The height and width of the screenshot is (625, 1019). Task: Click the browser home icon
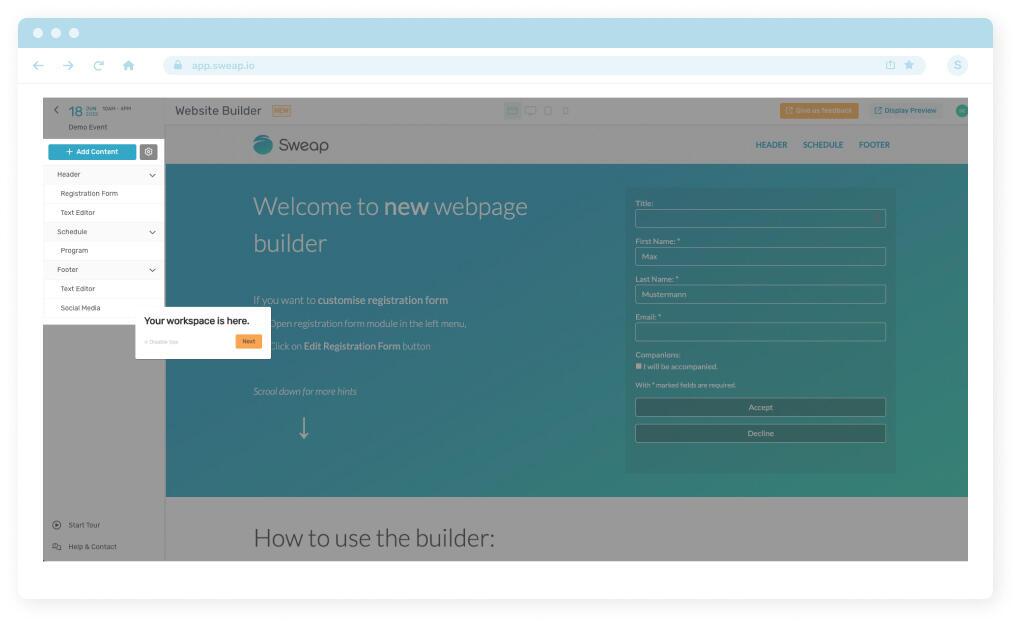(128, 65)
